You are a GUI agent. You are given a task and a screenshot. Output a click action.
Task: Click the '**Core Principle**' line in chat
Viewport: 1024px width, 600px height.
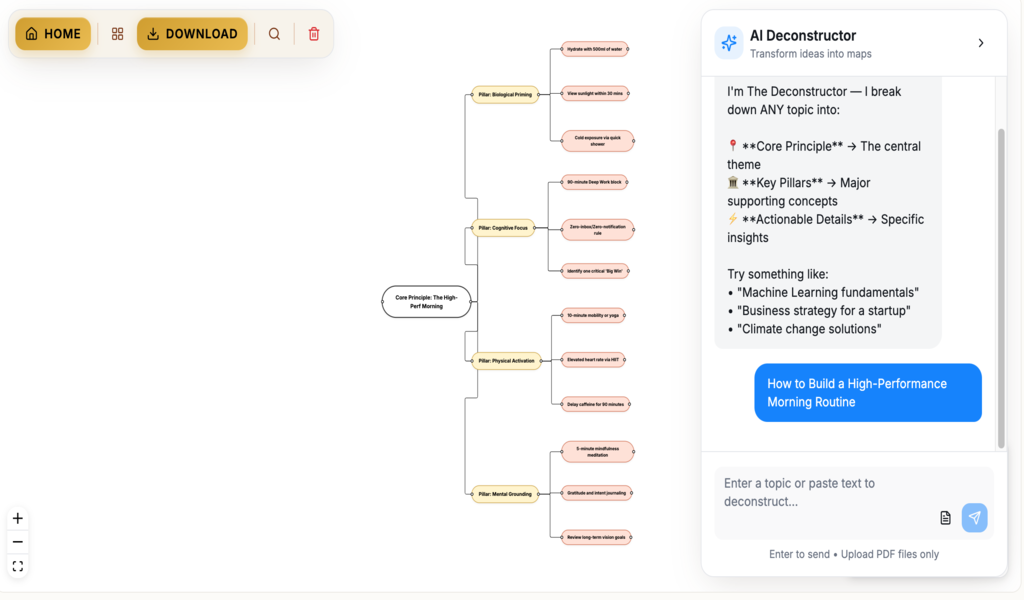point(824,155)
